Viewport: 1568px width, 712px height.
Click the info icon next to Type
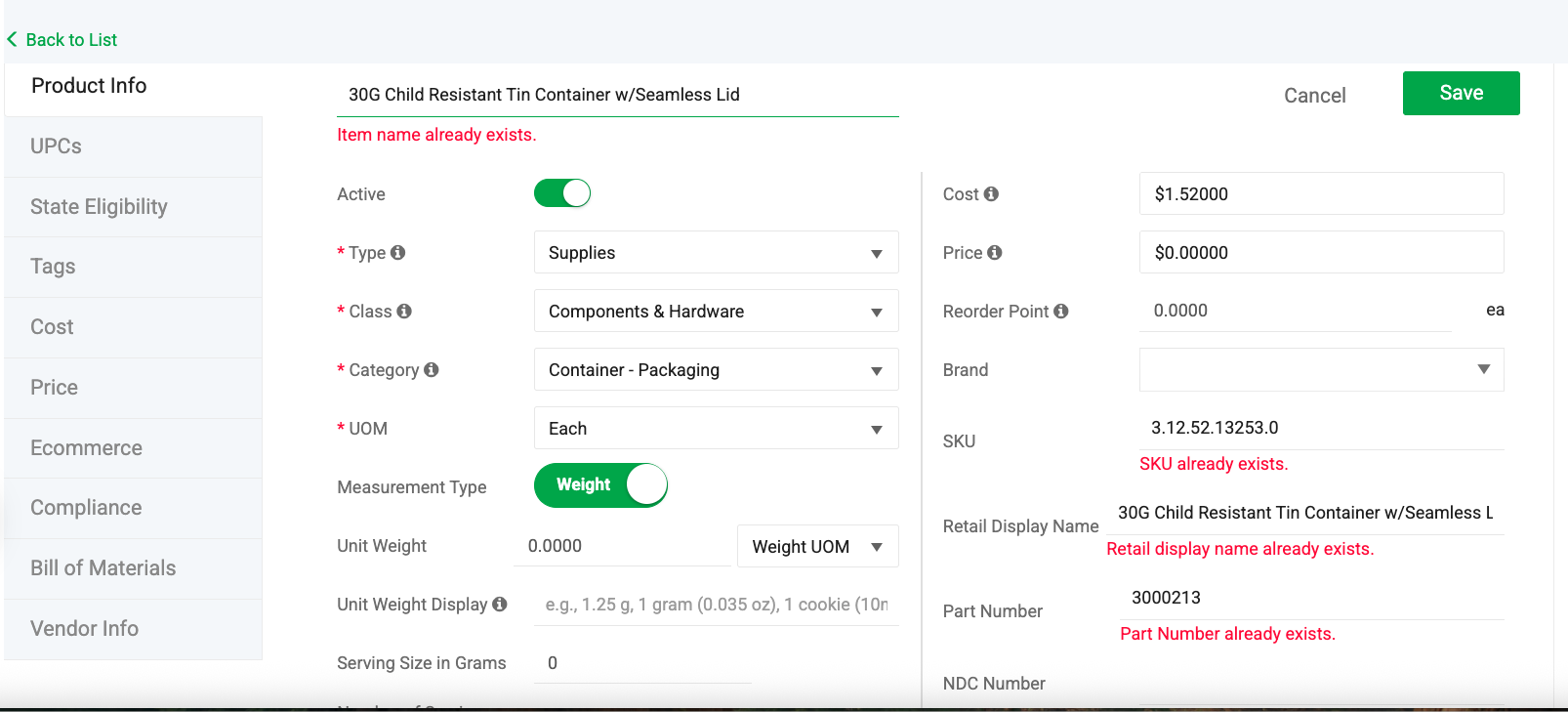tap(397, 252)
